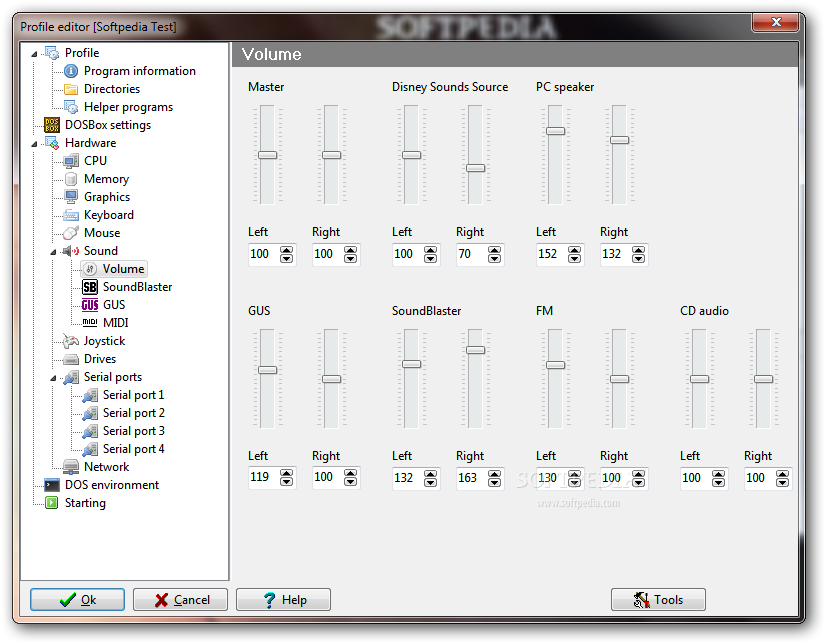The width and height of the screenshot is (826, 644).
Task: Collapse the Serial ports tree node
Action: pyautogui.click(x=53, y=378)
